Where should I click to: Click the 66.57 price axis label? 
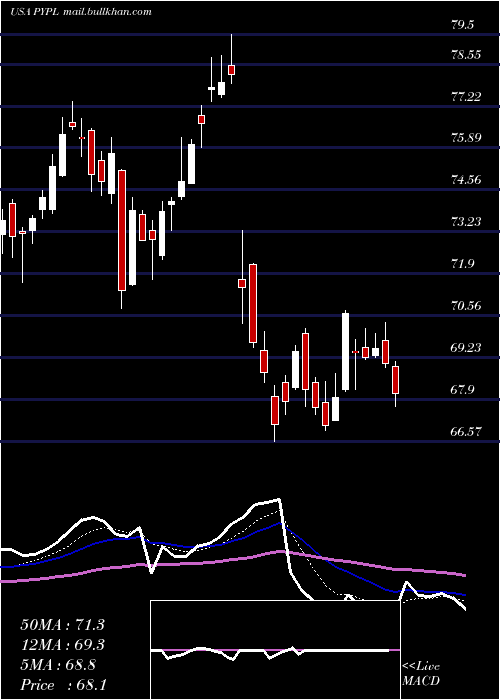[x=466, y=431]
